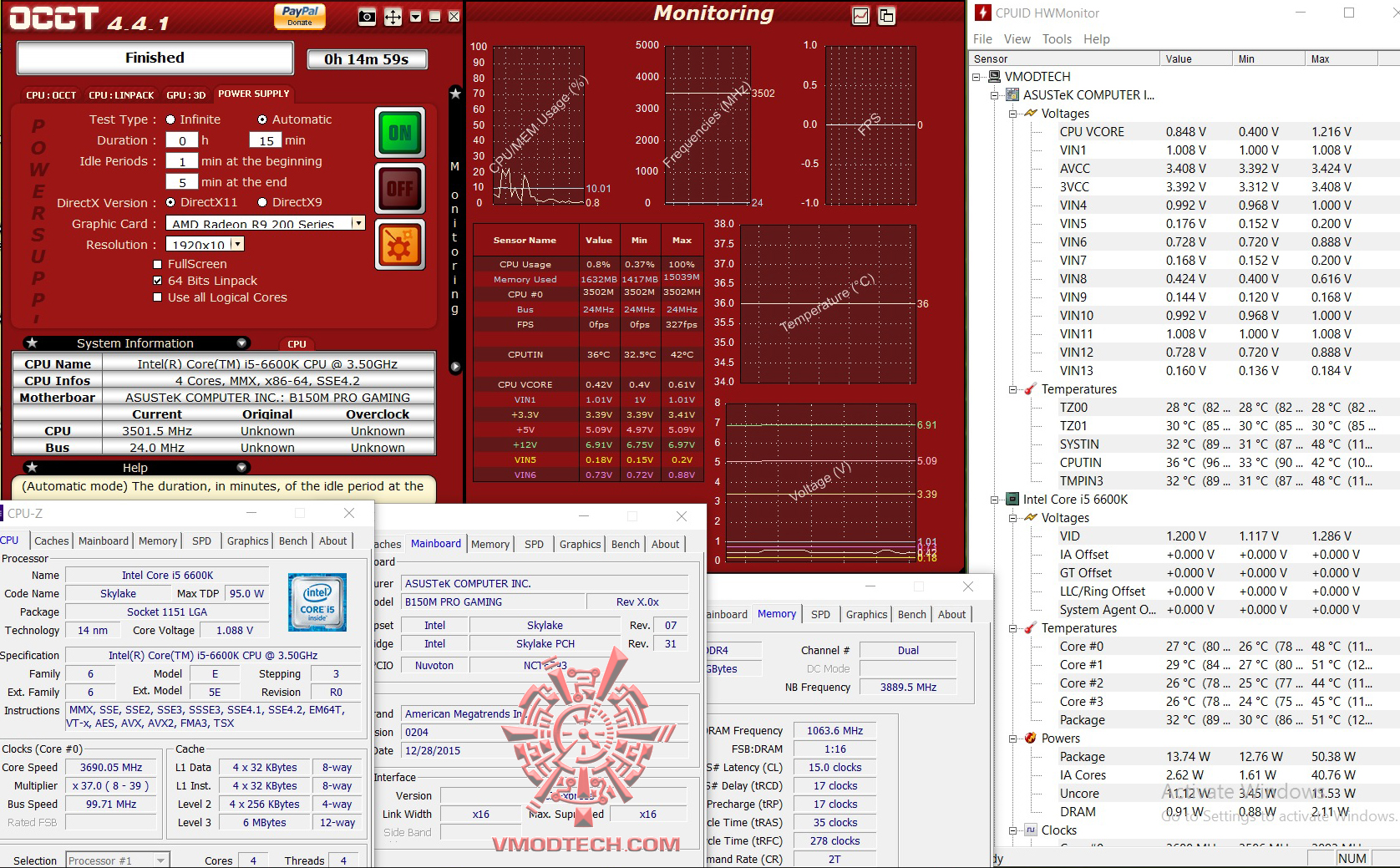1400x868 pixels.
Task: Toggle the 64 Bits Linpack checkbox
Action: point(158,281)
